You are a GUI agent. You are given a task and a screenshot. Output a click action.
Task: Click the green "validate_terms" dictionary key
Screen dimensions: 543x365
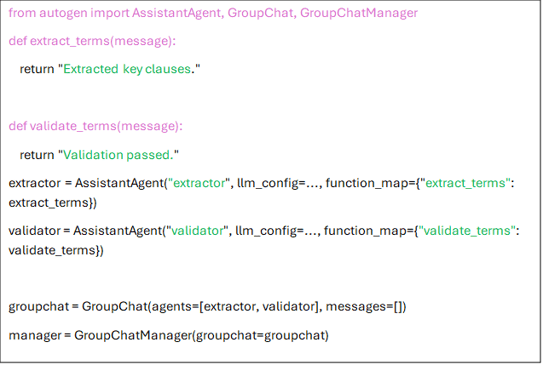(x=467, y=231)
